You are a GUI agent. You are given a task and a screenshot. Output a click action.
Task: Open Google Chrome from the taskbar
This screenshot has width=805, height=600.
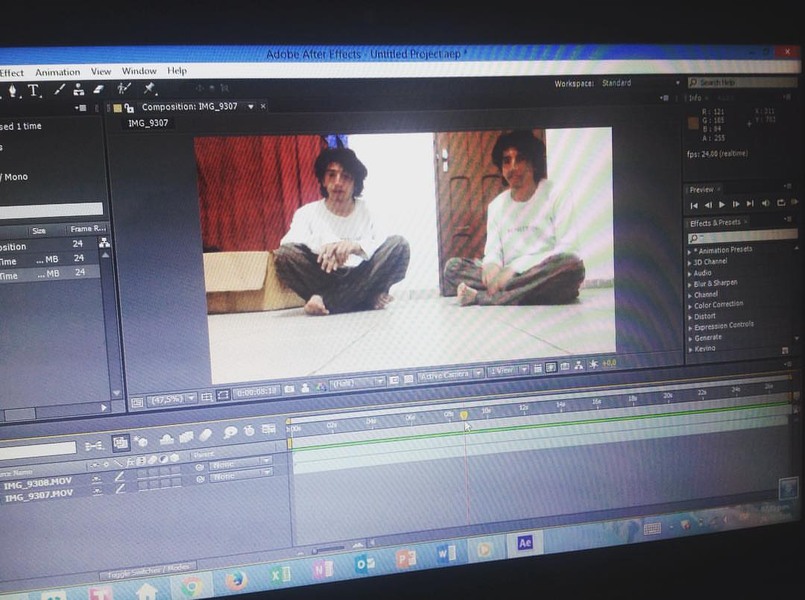point(191,586)
